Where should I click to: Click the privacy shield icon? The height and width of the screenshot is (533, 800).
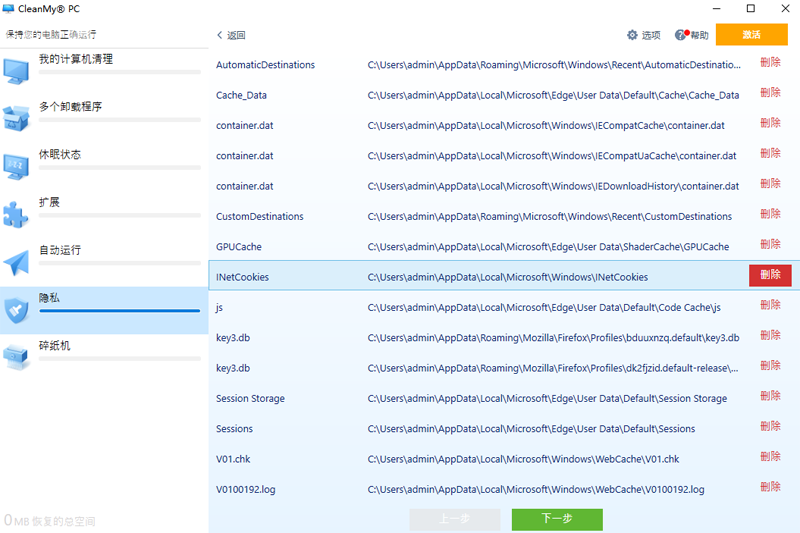17,309
